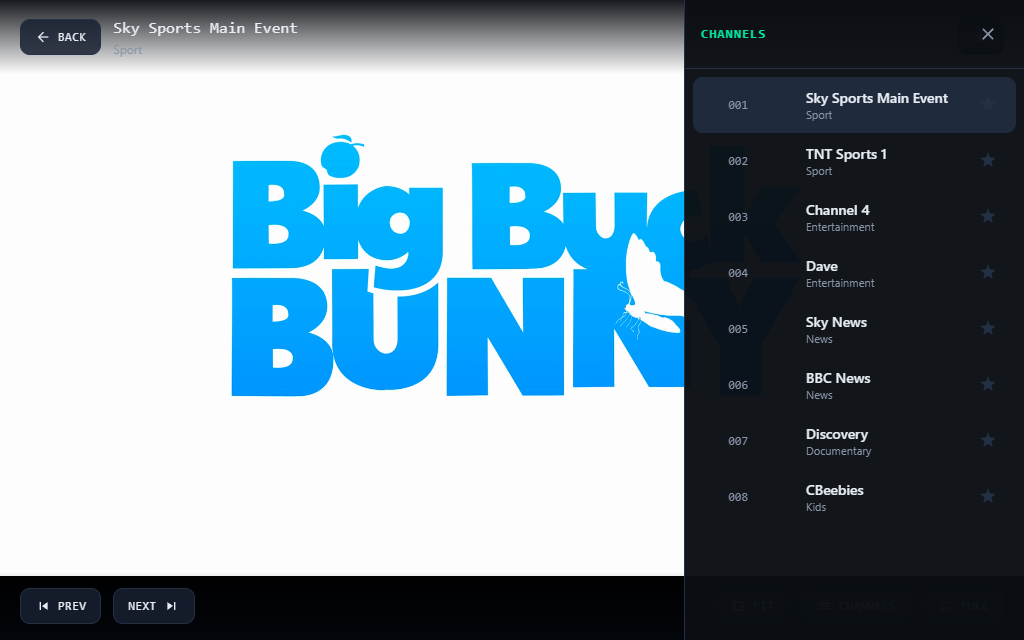The image size is (1024, 640).
Task: Open channel 005 Sky News
Action: pos(854,329)
